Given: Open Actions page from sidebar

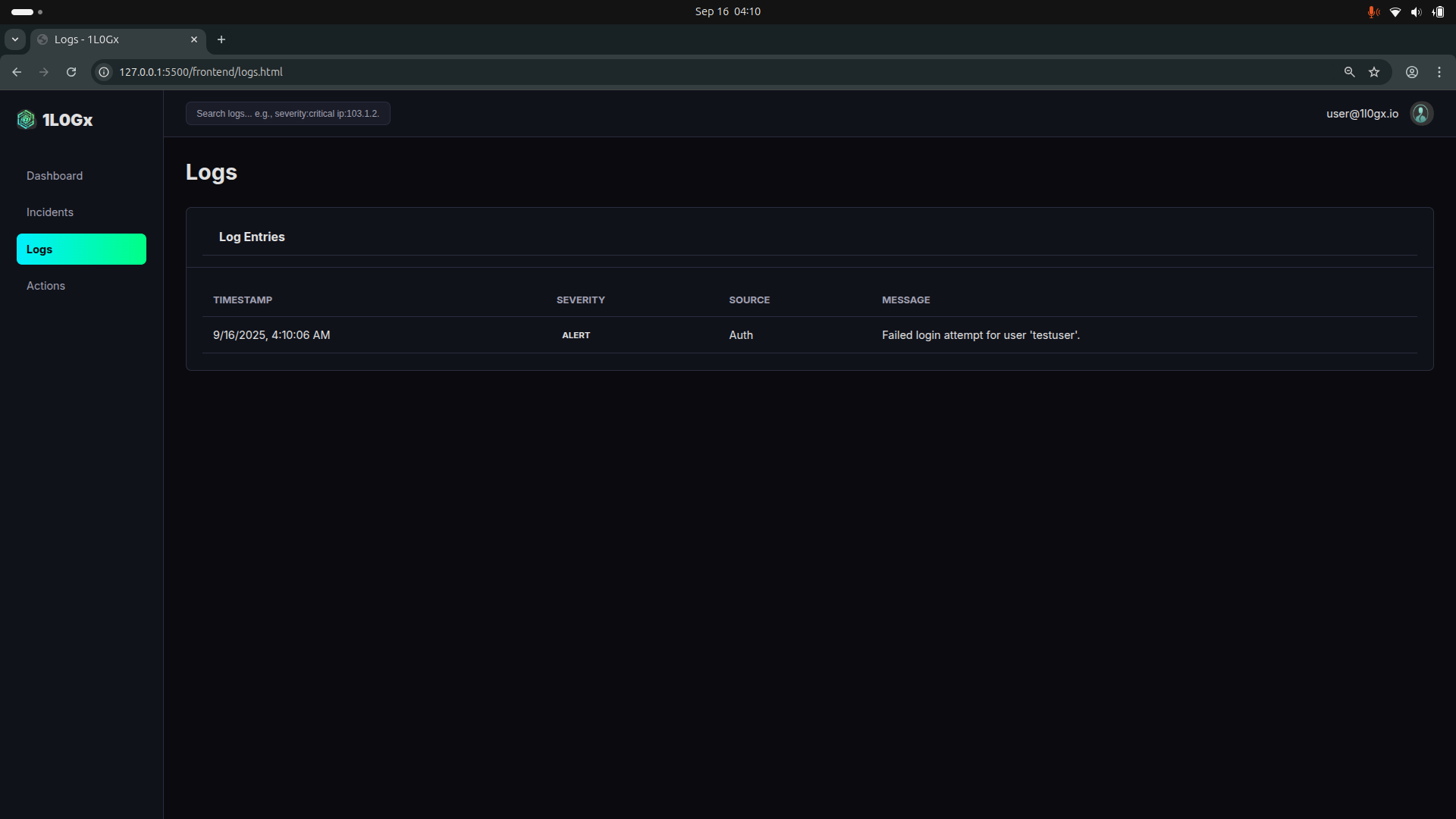Looking at the screenshot, I should (x=45, y=286).
